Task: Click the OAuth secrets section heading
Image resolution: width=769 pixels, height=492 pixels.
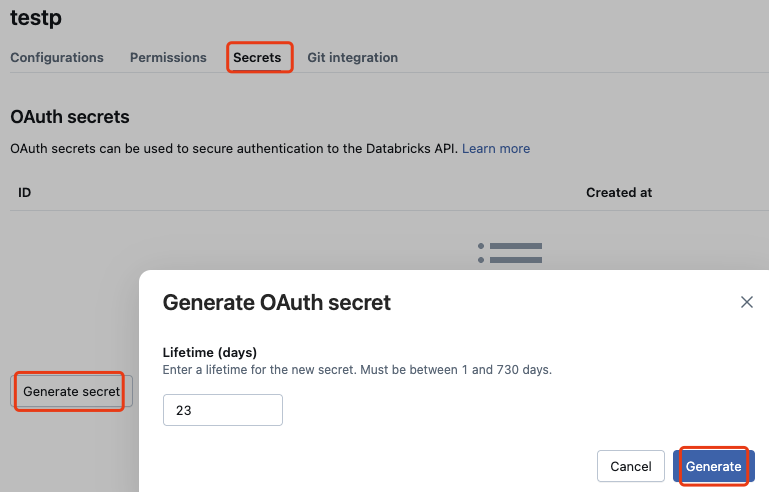Action: [x=70, y=117]
